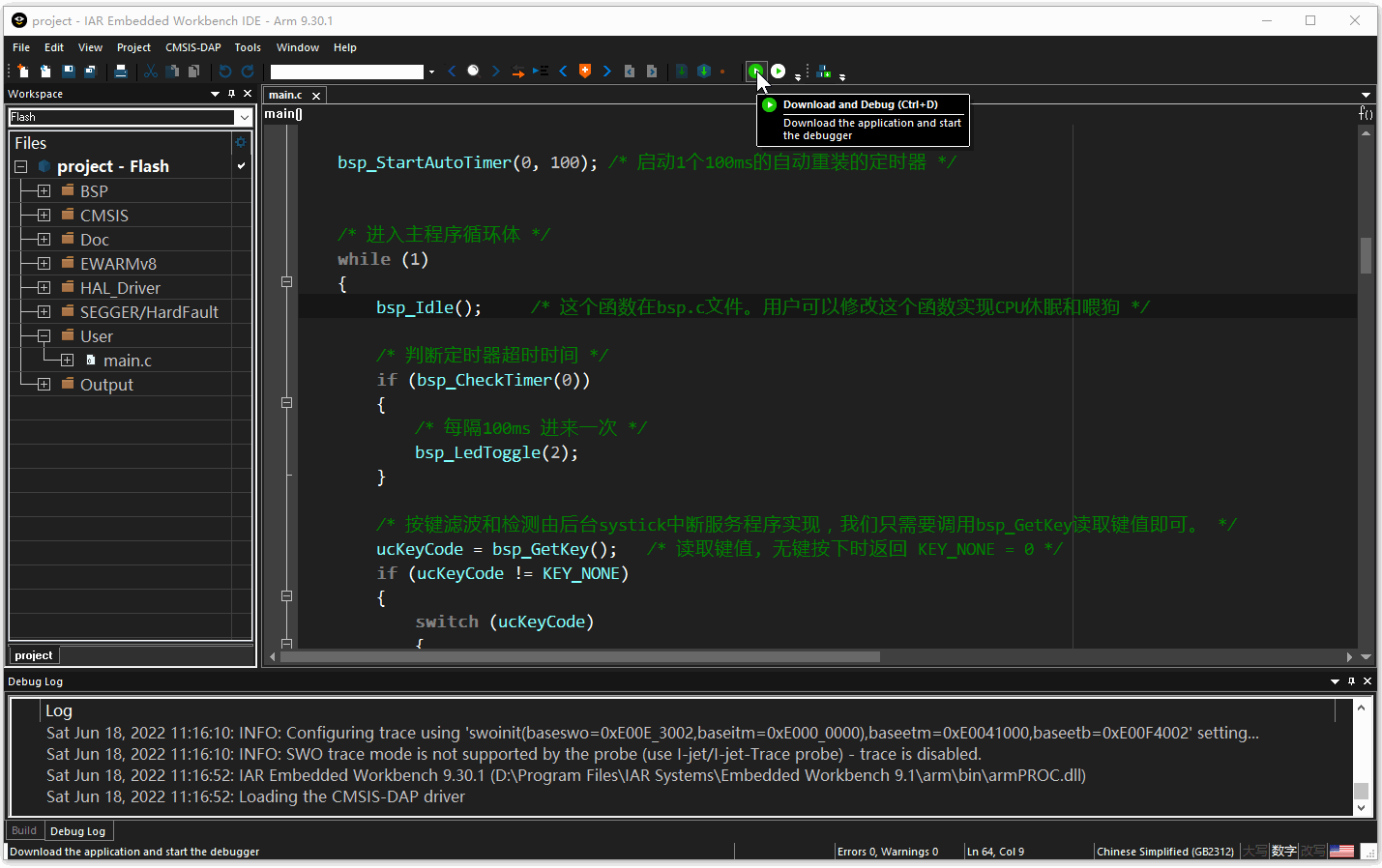Click the Open file toolbar icon
This screenshot has height=868, width=1382.
[45, 71]
